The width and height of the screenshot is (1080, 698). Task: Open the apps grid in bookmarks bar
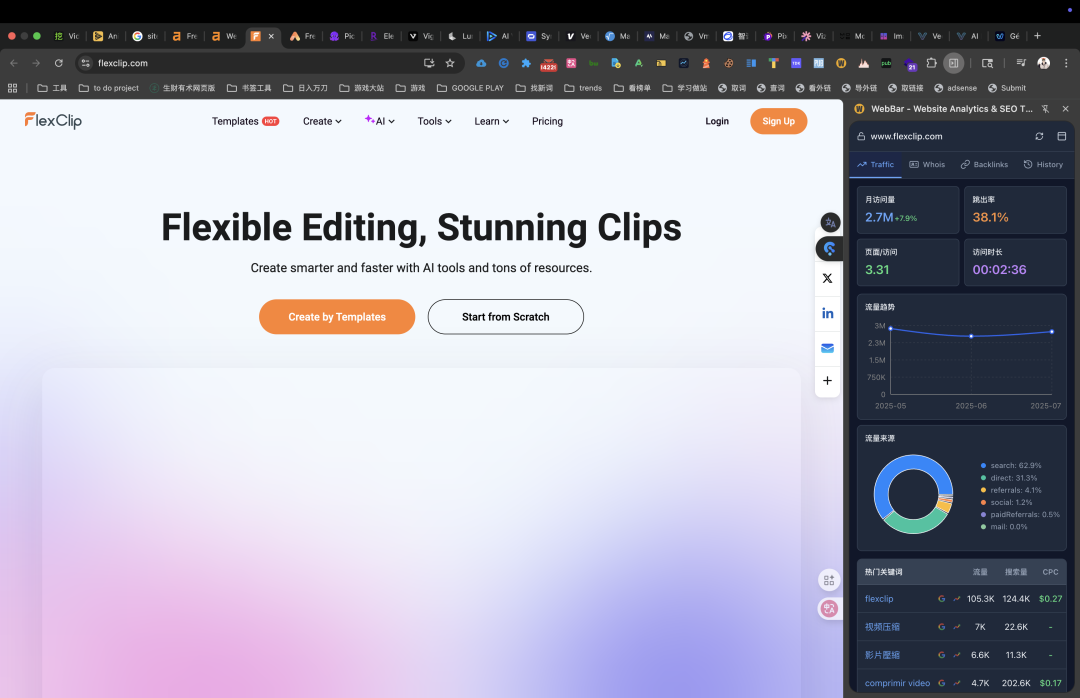point(12,88)
